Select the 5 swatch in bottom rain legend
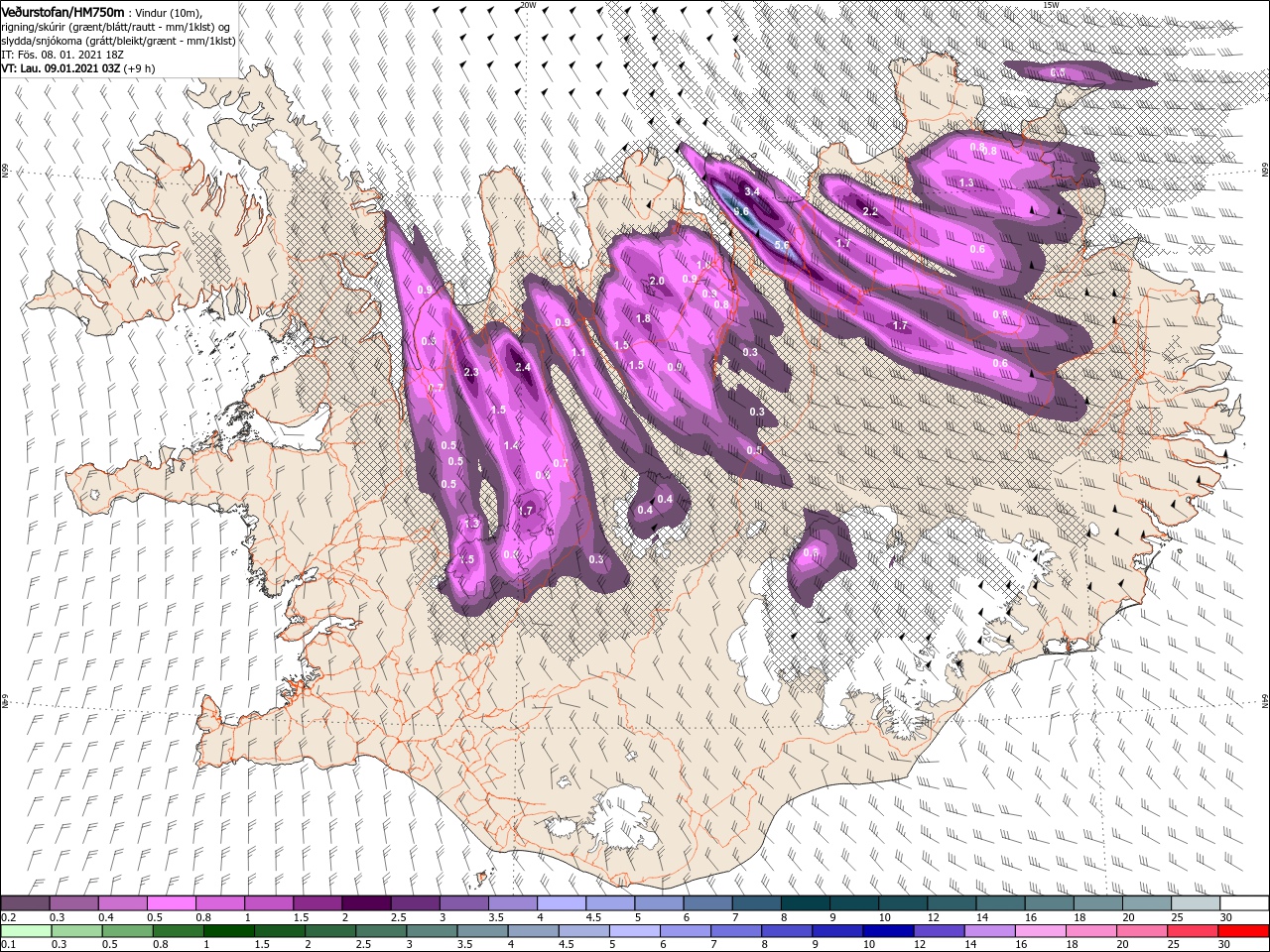The width and height of the screenshot is (1270, 952). 633,930
